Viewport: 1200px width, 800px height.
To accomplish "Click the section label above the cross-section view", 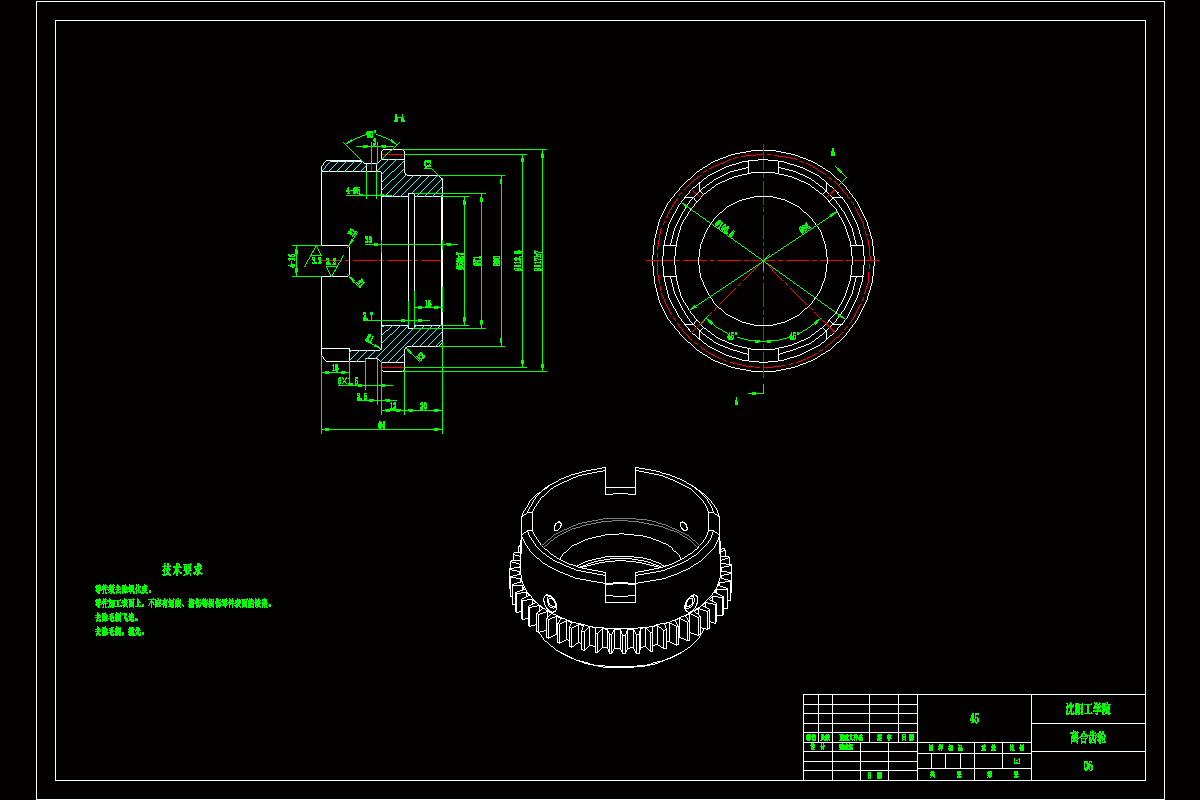I will pyautogui.click(x=399, y=118).
